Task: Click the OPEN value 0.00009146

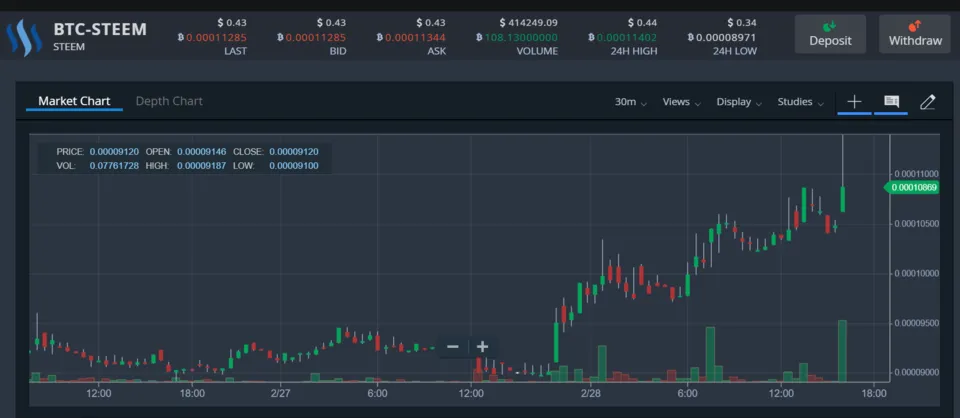Action: coord(201,151)
